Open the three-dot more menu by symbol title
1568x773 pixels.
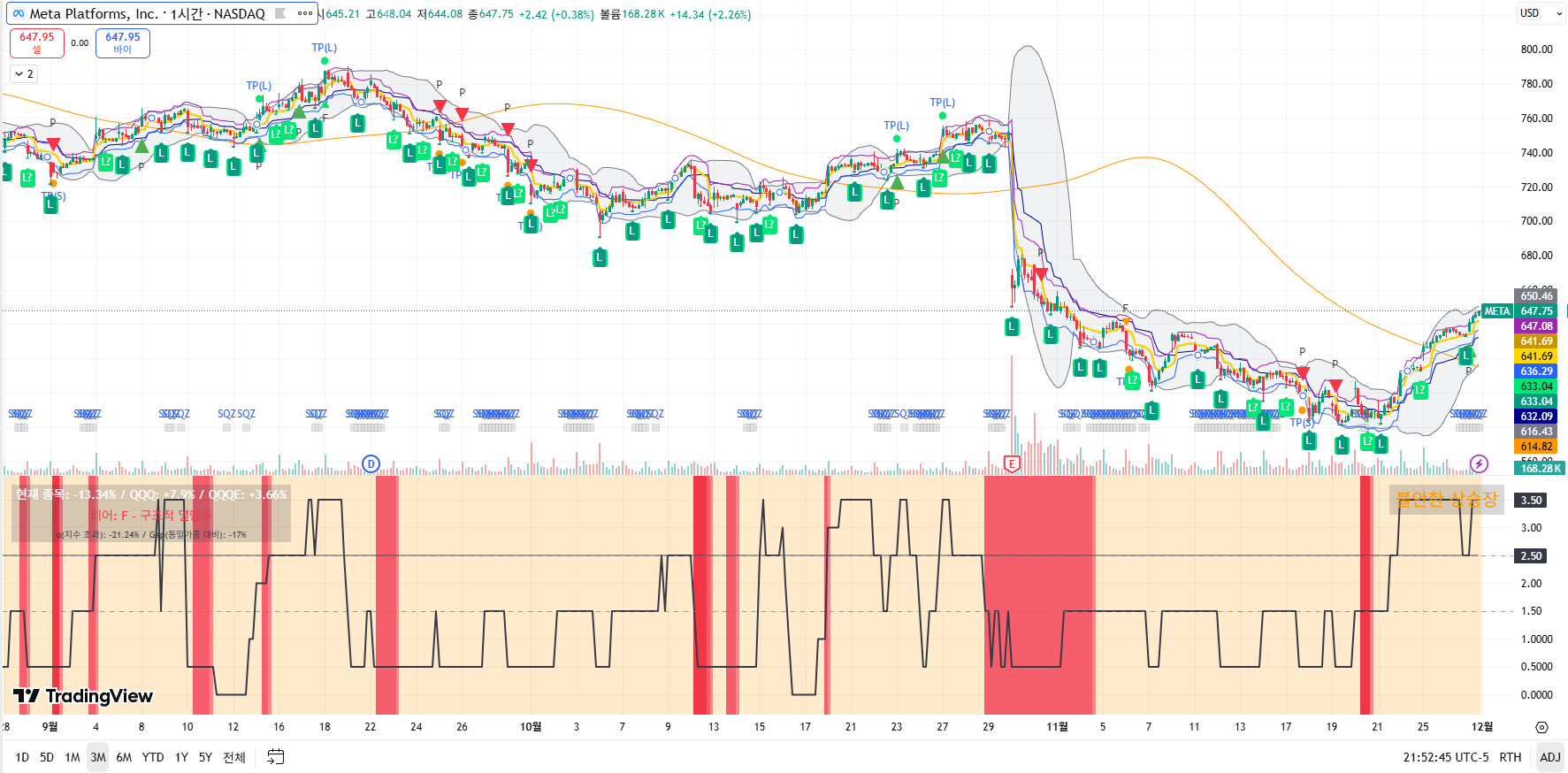click(305, 13)
